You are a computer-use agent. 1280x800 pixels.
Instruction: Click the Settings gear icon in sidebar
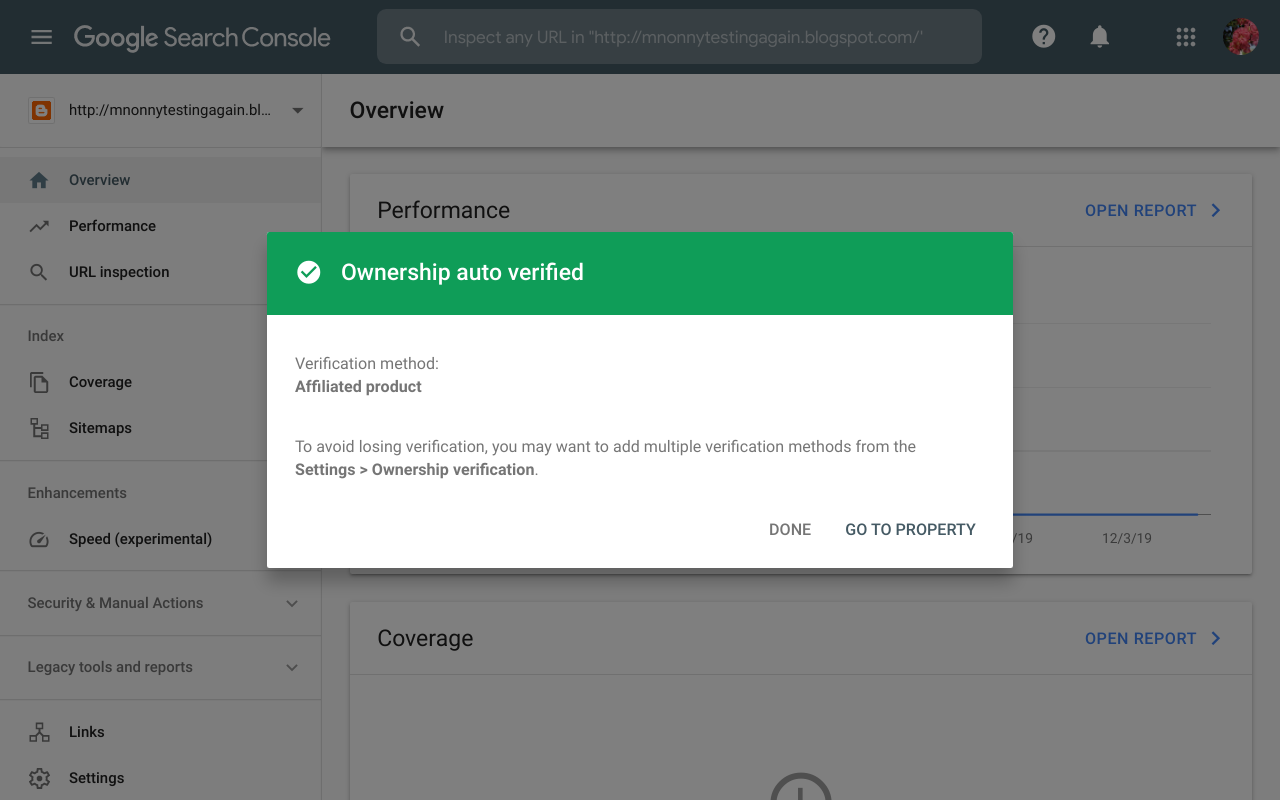tap(39, 778)
